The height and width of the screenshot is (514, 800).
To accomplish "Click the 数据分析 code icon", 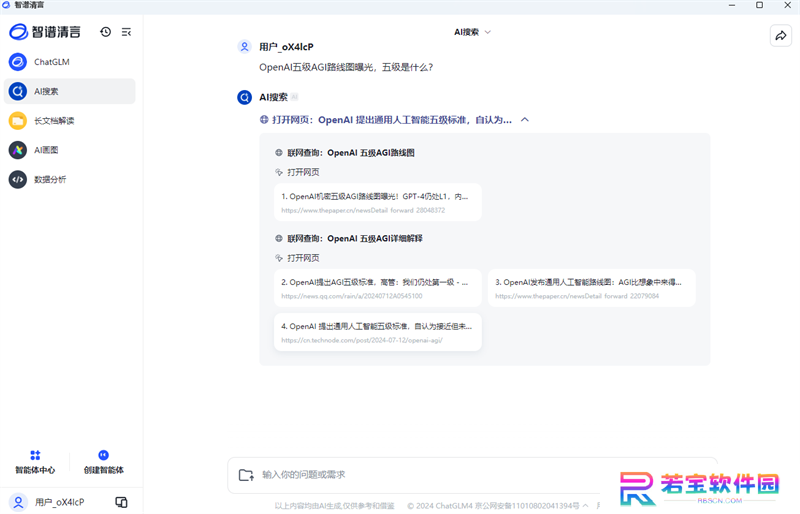I will pos(18,180).
